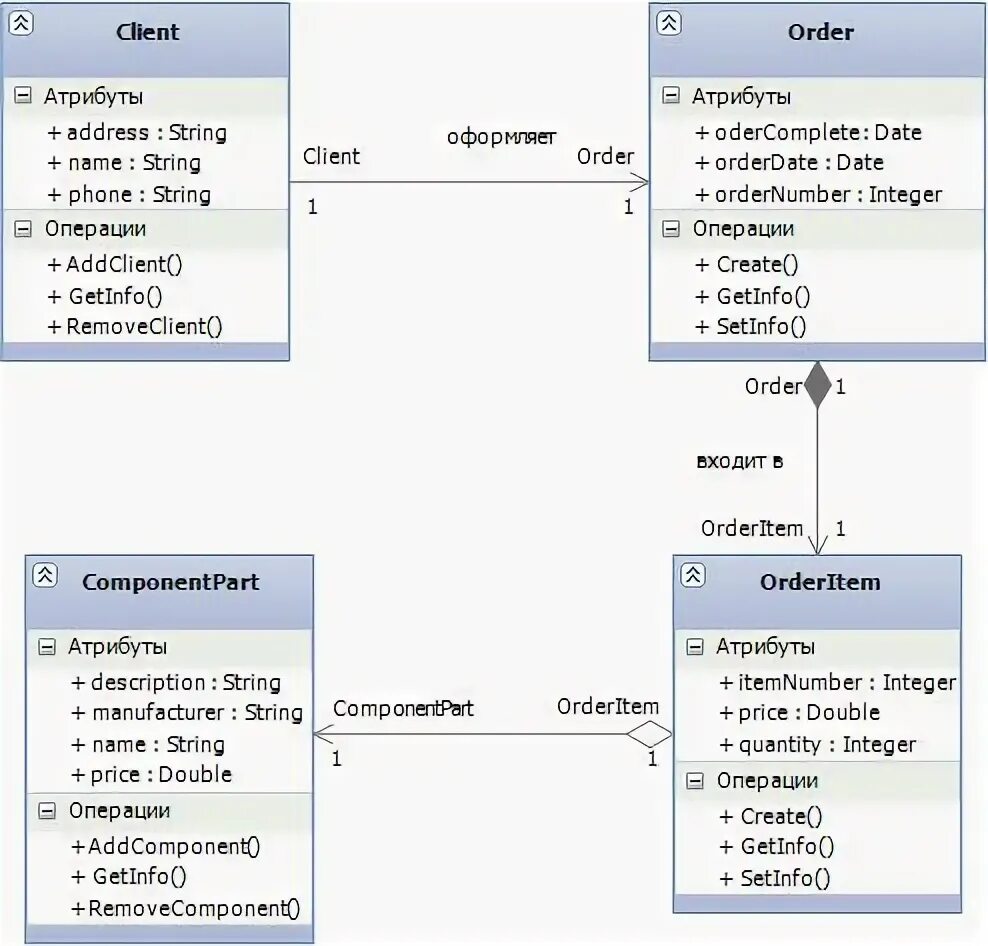
Task: Collapse the Order class shape chevron
Action: tap(669, 24)
